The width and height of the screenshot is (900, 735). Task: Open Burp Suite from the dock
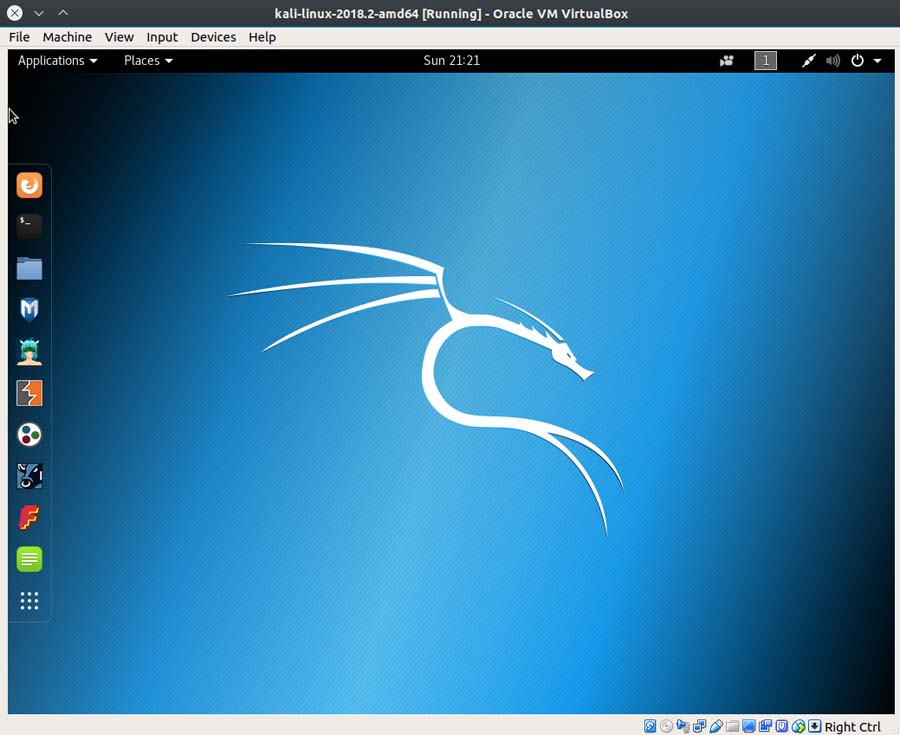29,393
